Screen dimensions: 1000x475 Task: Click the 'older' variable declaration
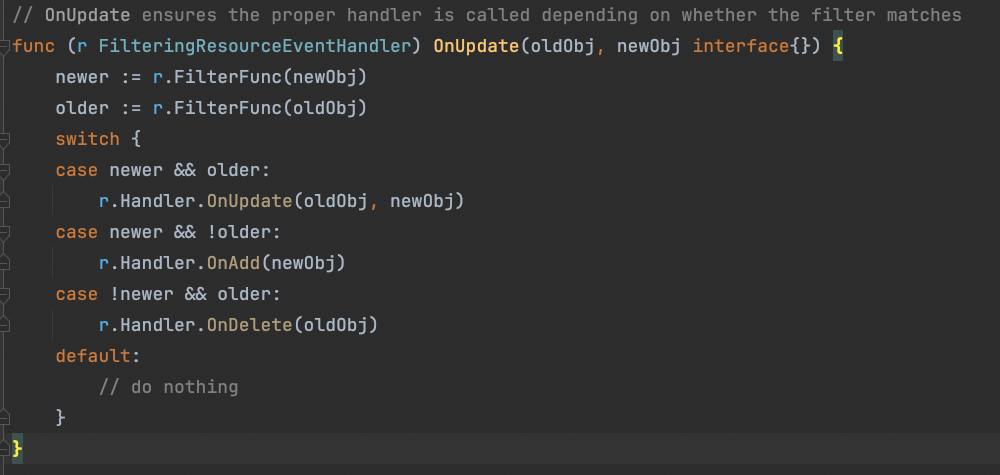click(x=76, y=109)
